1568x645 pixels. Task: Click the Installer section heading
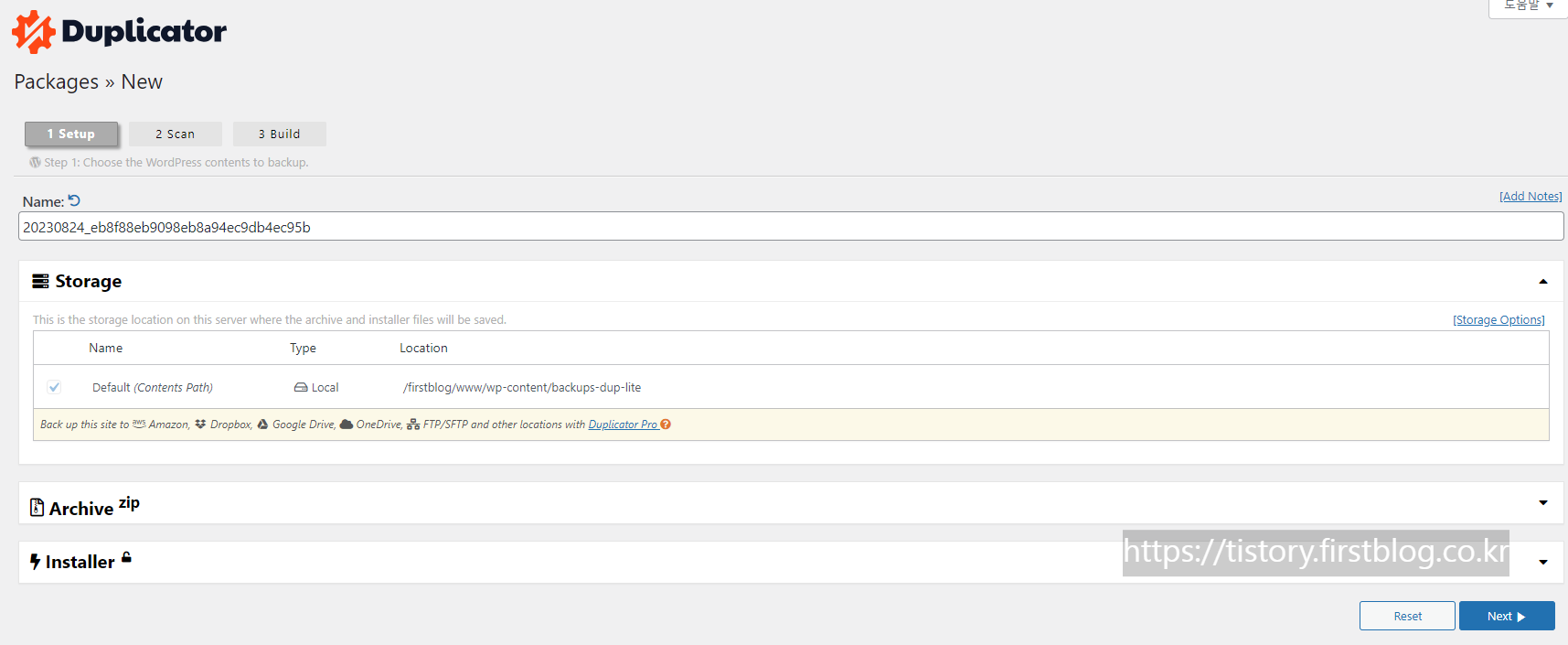[x=80, y=562]
